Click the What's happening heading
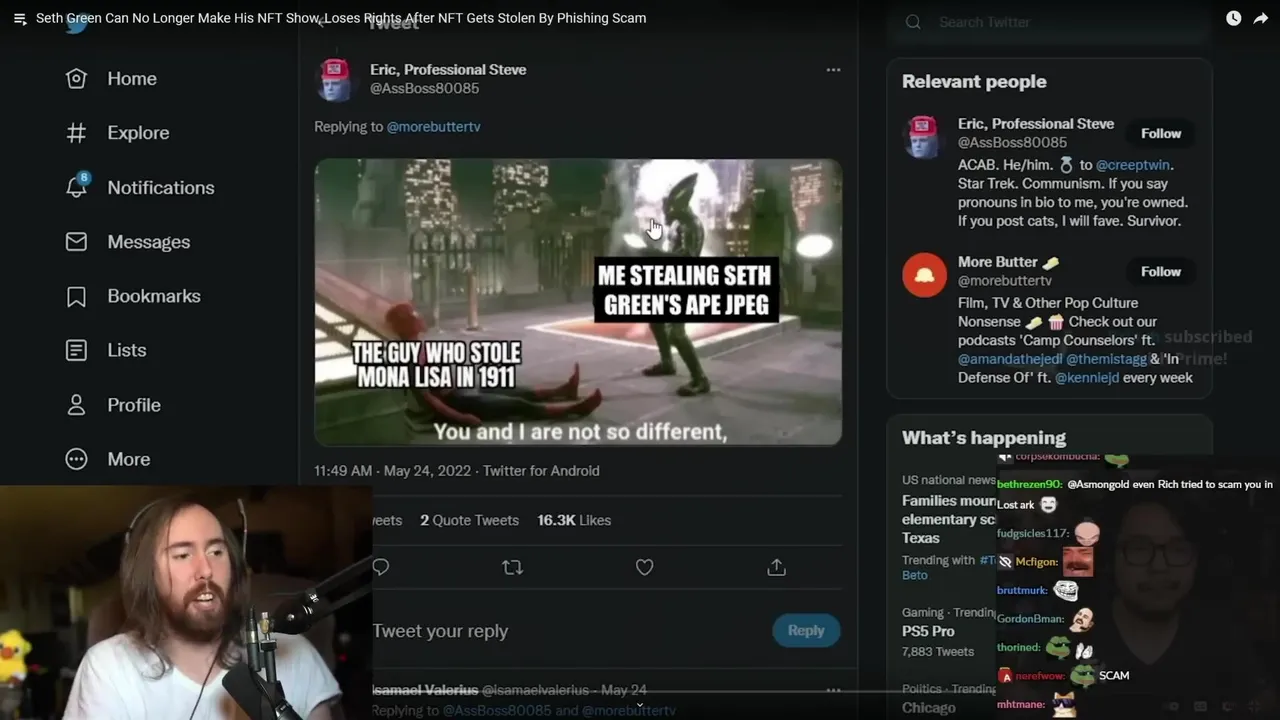1280x720 pixels. point(984,438)
